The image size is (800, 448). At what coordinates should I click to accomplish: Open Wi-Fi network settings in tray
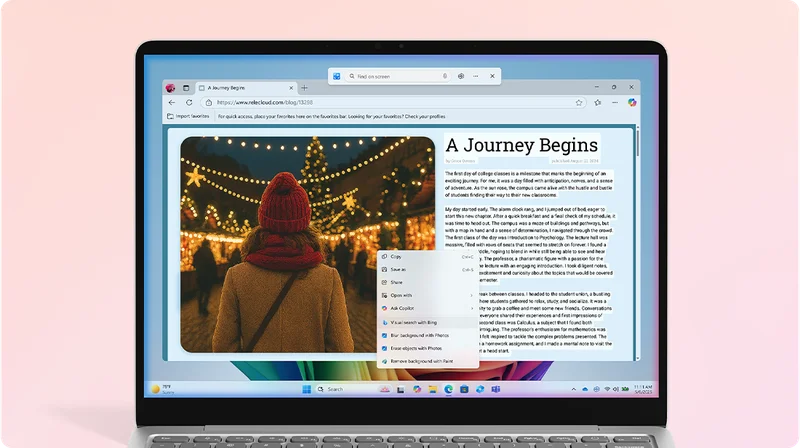607,389
